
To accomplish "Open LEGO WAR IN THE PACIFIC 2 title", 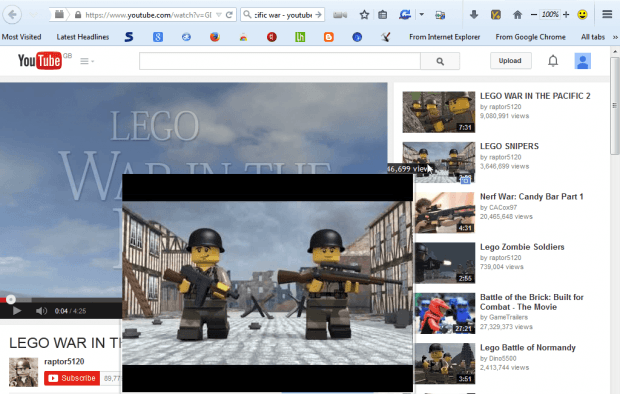I will (535, 96).
